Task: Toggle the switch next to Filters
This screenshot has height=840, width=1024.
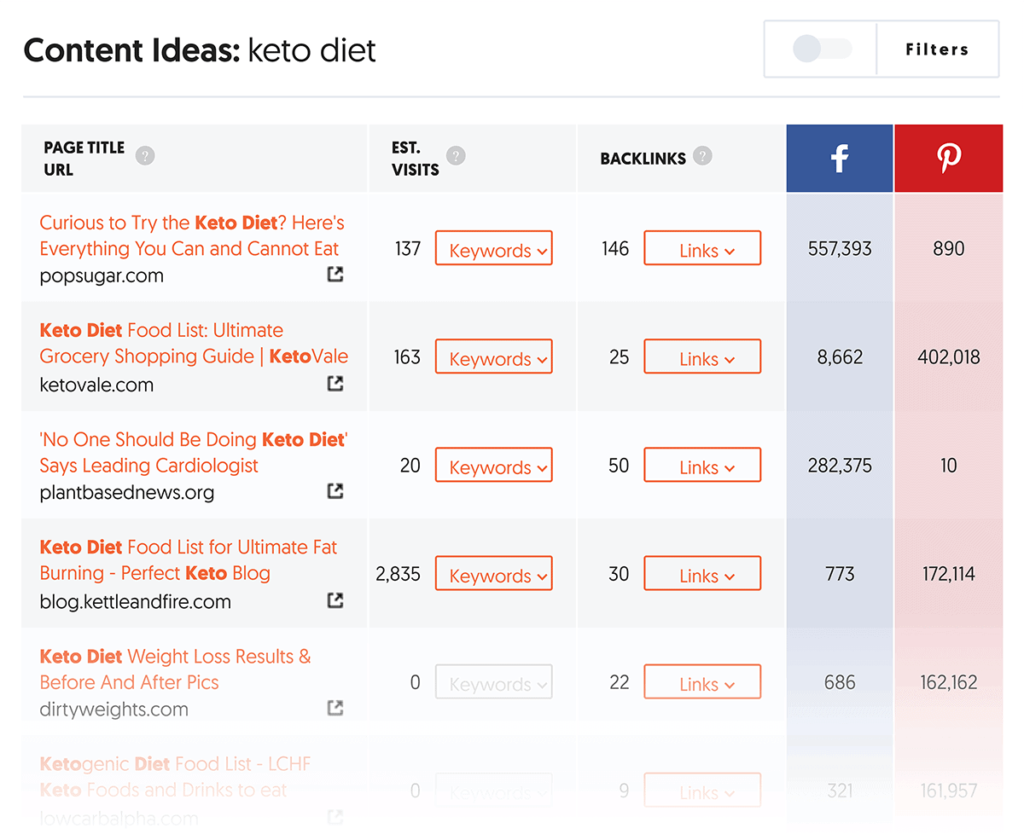Action: pos(821,49)
